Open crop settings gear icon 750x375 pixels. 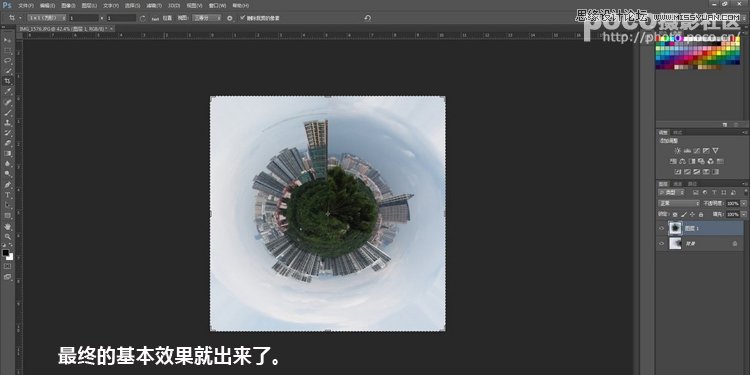click(230, 18)
